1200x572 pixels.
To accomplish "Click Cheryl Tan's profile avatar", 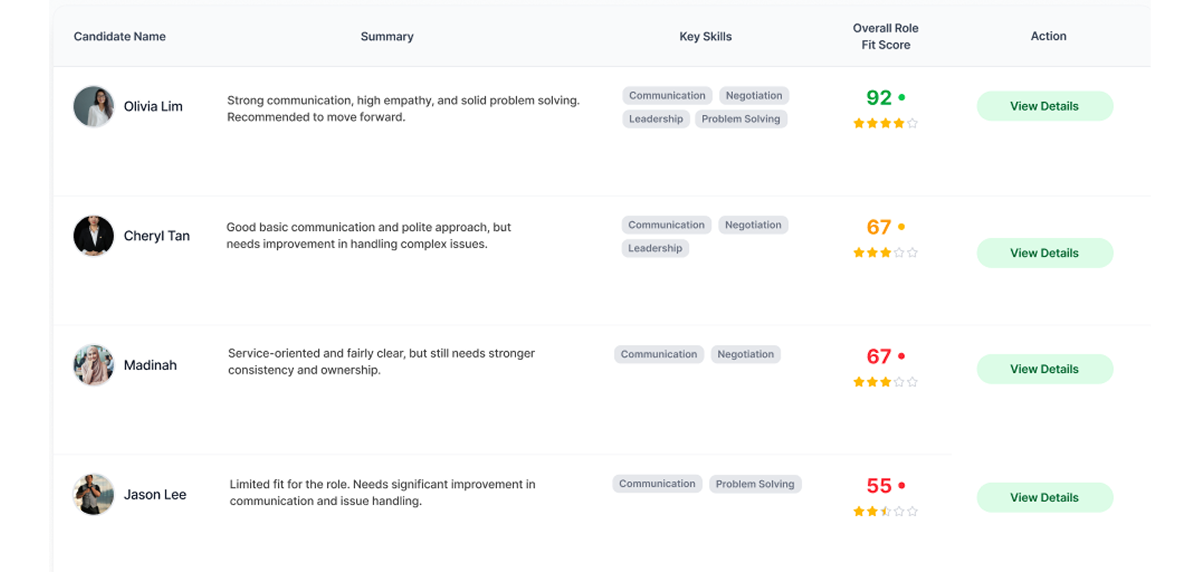I will tap(94, 236).
